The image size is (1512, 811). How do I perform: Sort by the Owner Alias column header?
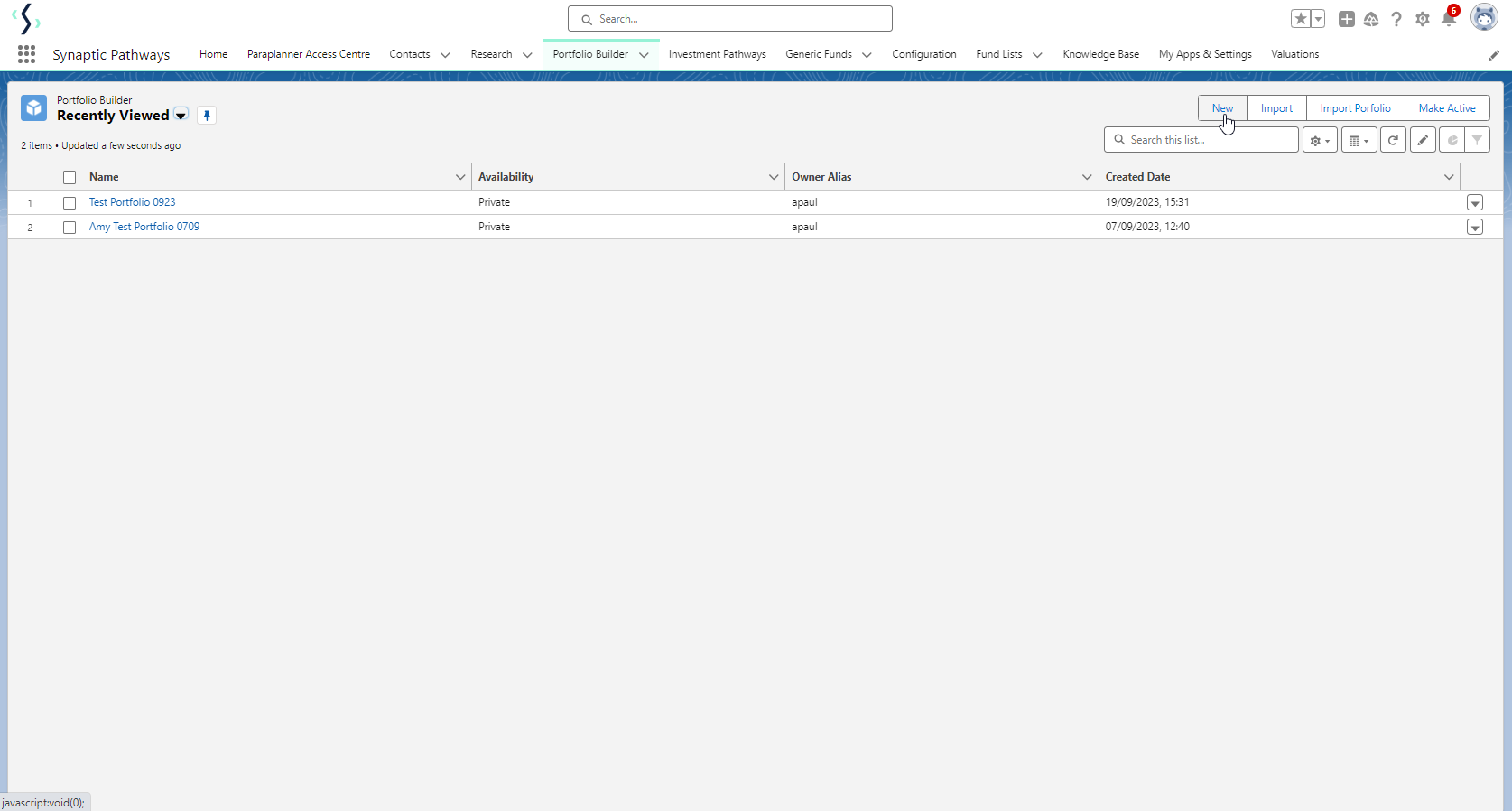point(821,177)
